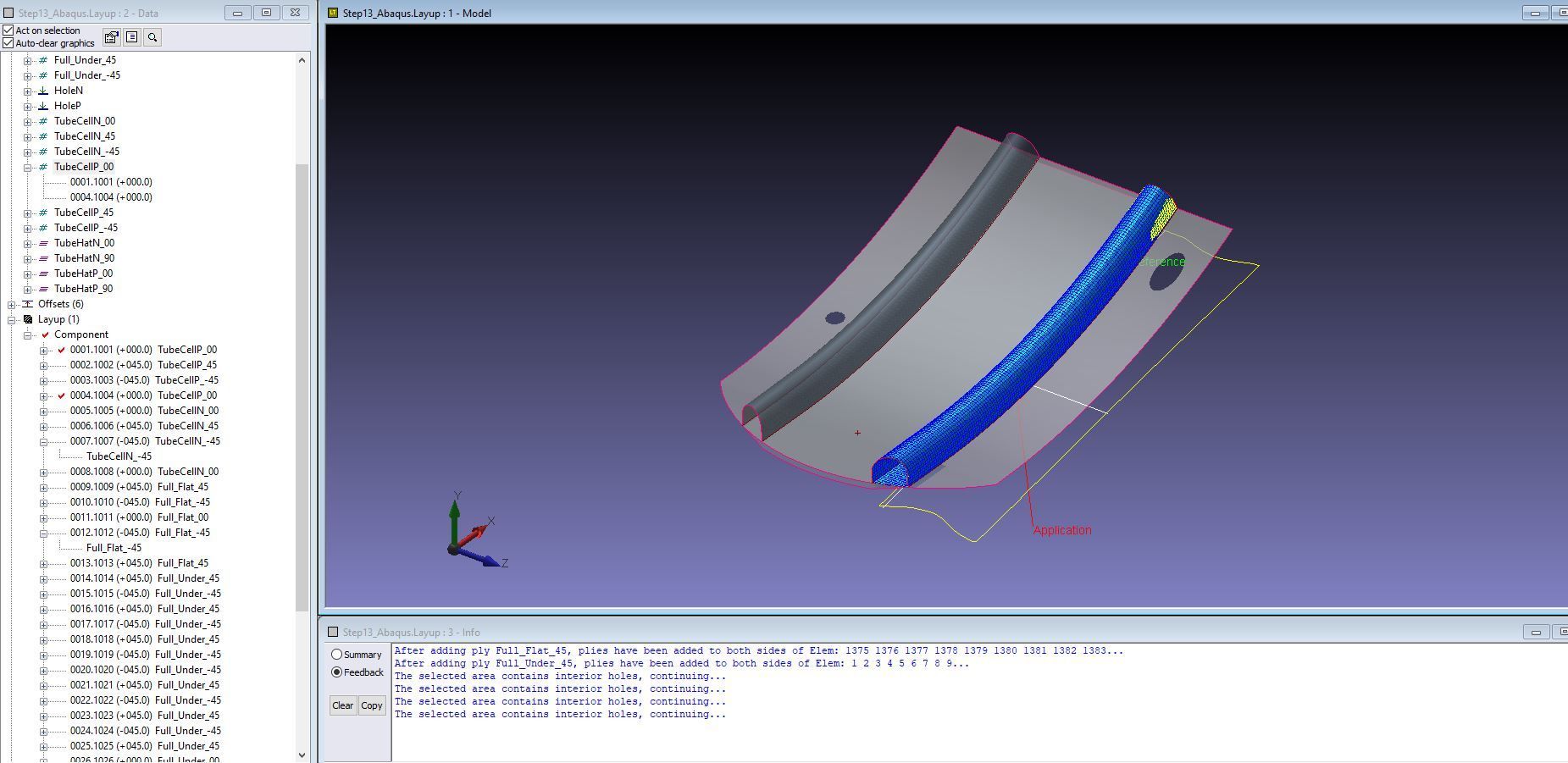The height and width of the screenshot is (763, 1568).
Task: Click the red check icon beside Component
Action: pos(45,335)
